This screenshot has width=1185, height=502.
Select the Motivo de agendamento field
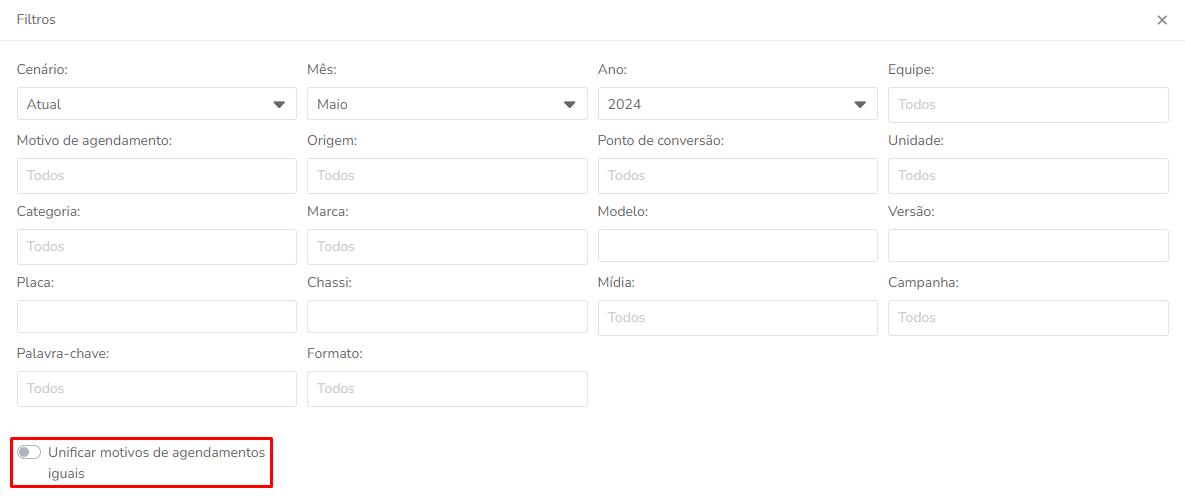pyautogui.click(x=156, y=175)
